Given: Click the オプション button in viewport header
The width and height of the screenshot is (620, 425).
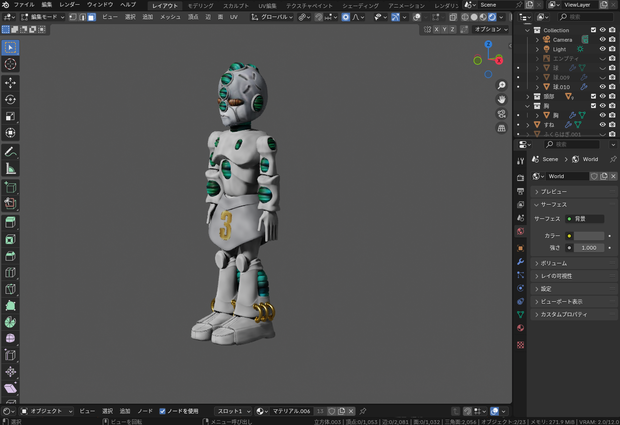Looking at the screenshot, I should pos(490,29).
